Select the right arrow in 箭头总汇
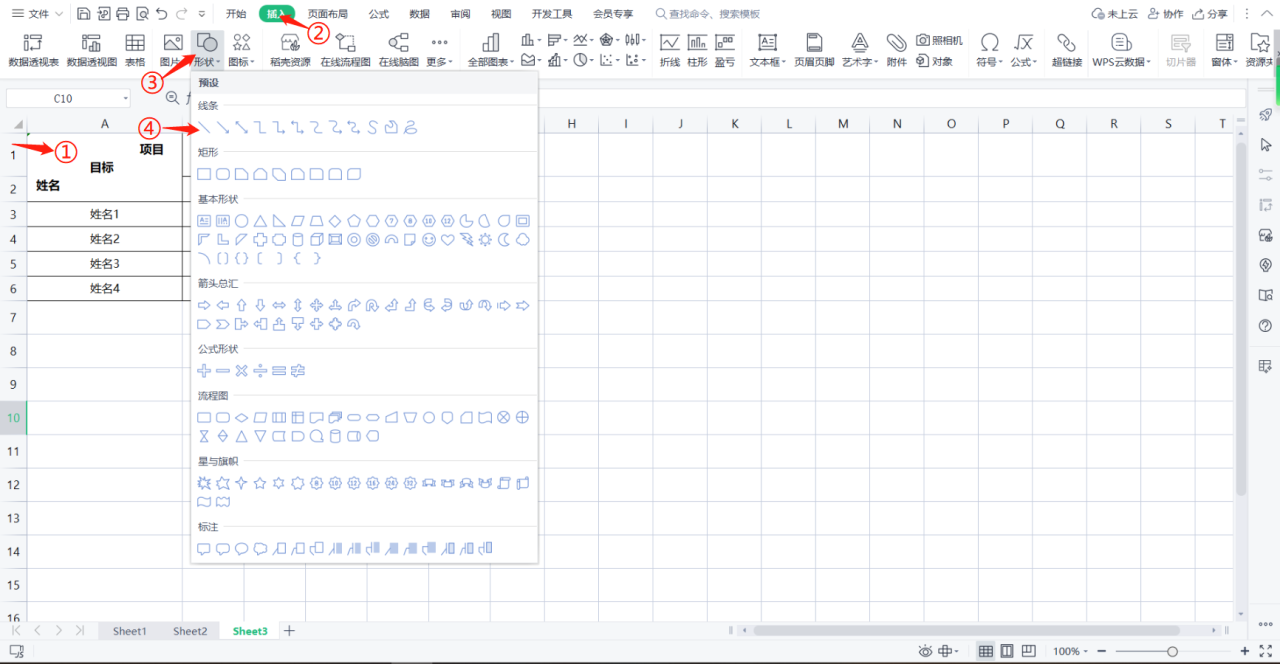 (x=204, y=305)
